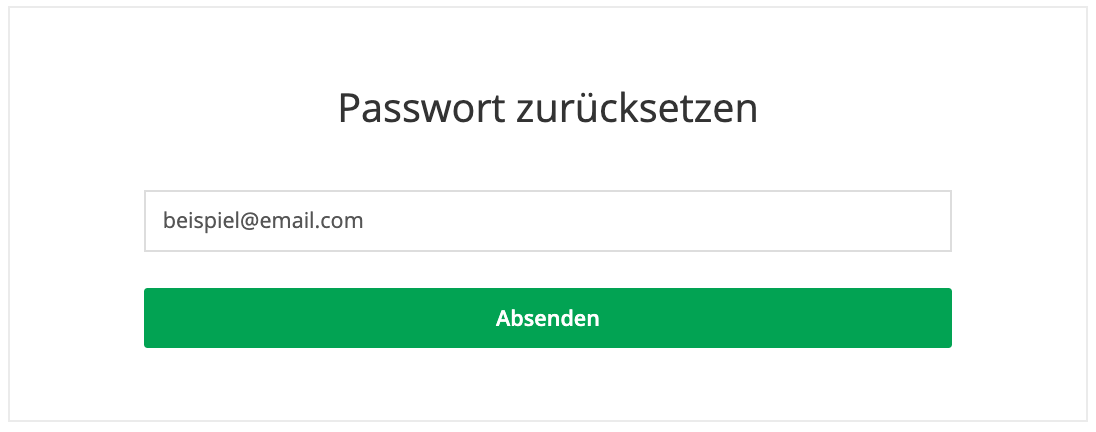Select the reset form title text

547,108
